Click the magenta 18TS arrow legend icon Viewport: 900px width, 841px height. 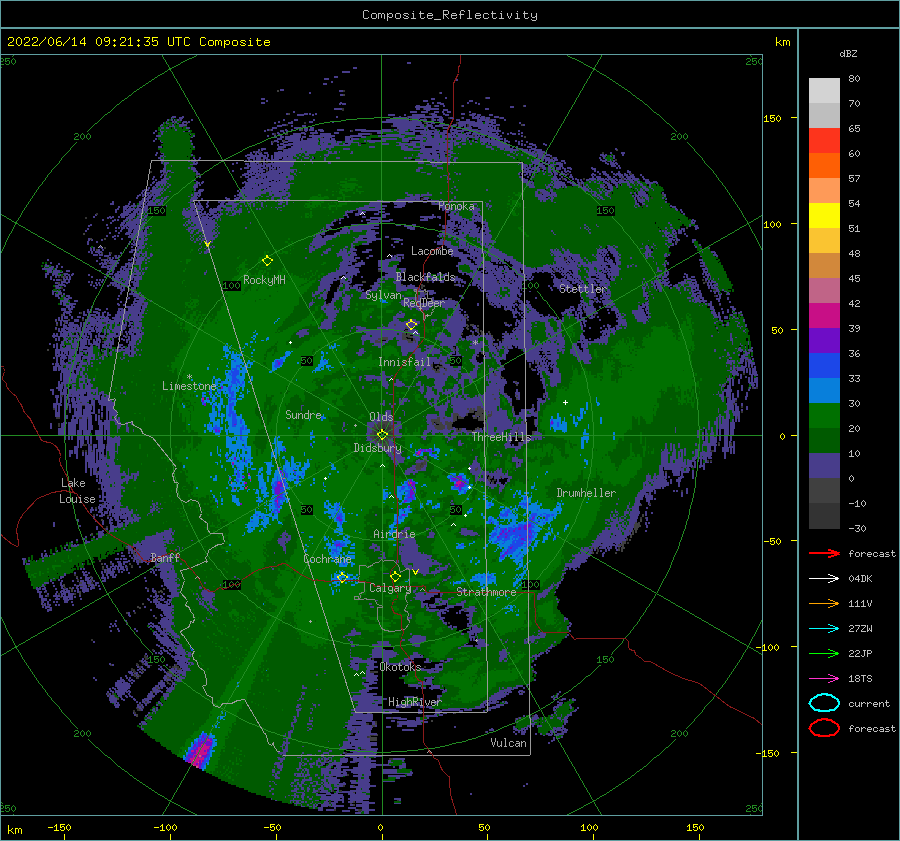click(824, 679)
